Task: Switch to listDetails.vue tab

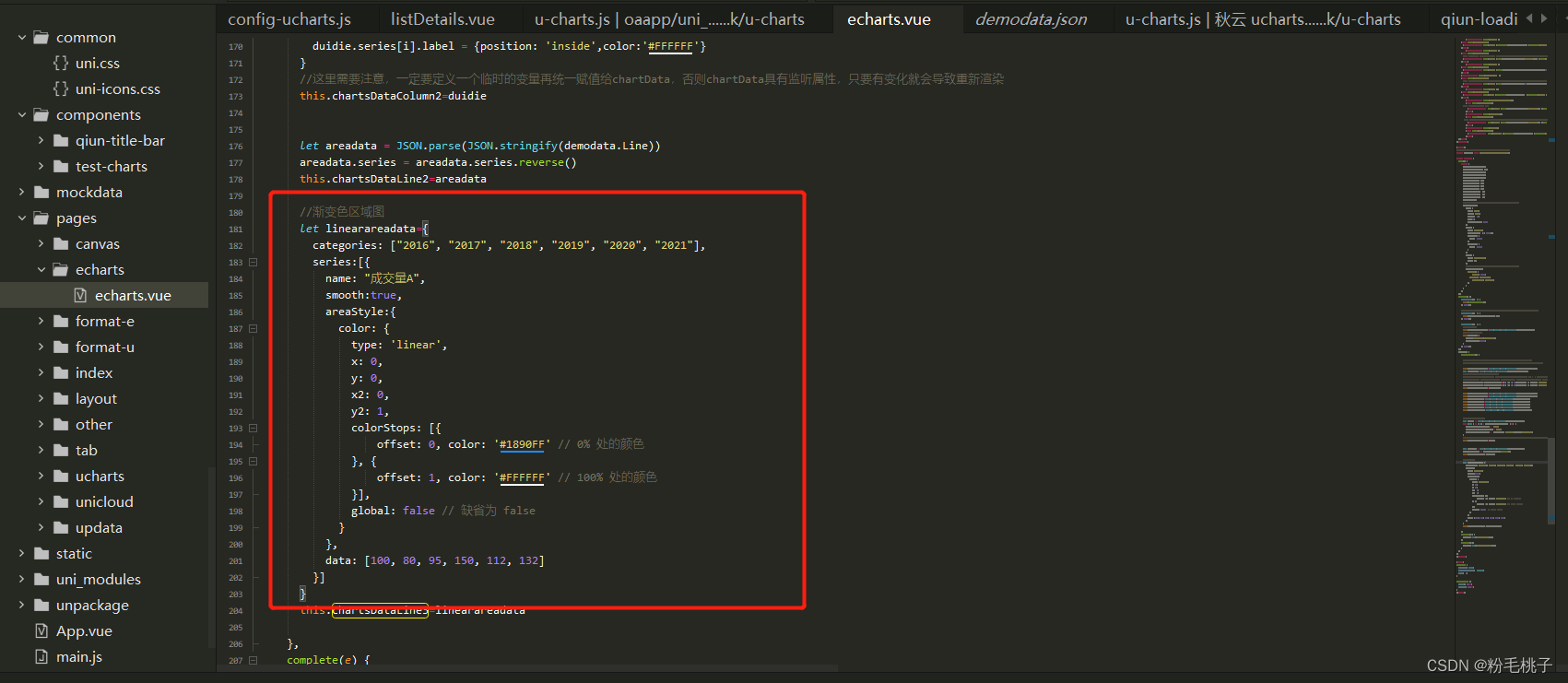Action: point(442,19)
